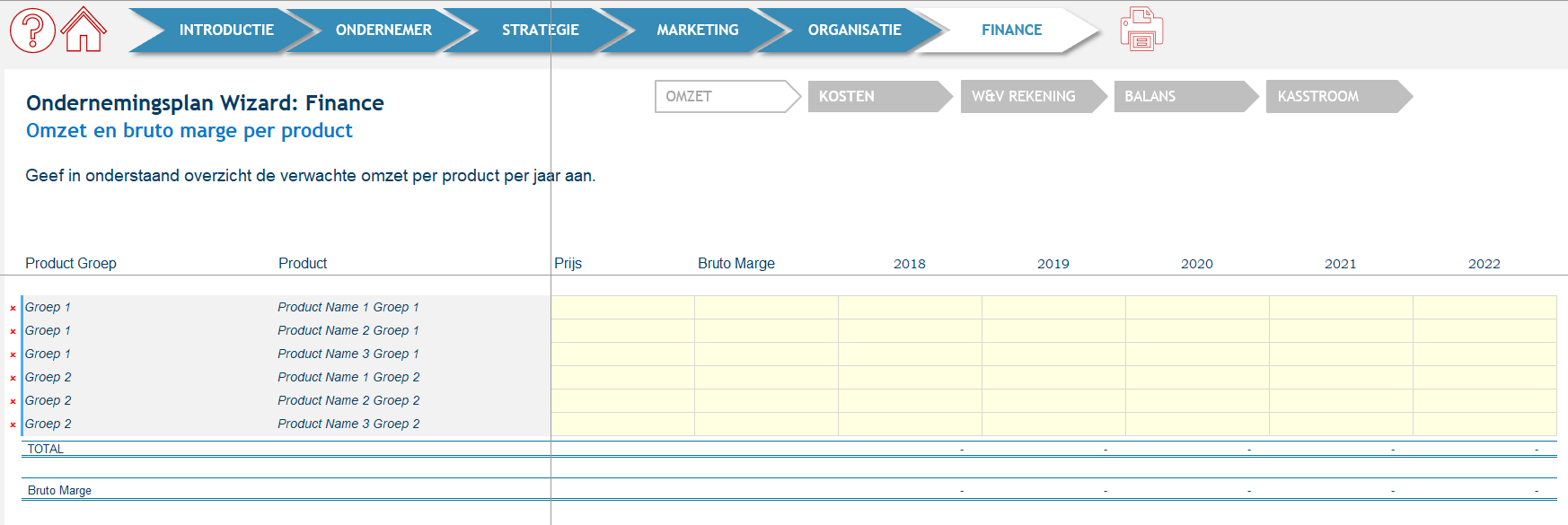Select the 2021 cell for Product Name 3 Groep 2
The width and height of the screenshot is (1568, 525).
[x=1342, y=424]
